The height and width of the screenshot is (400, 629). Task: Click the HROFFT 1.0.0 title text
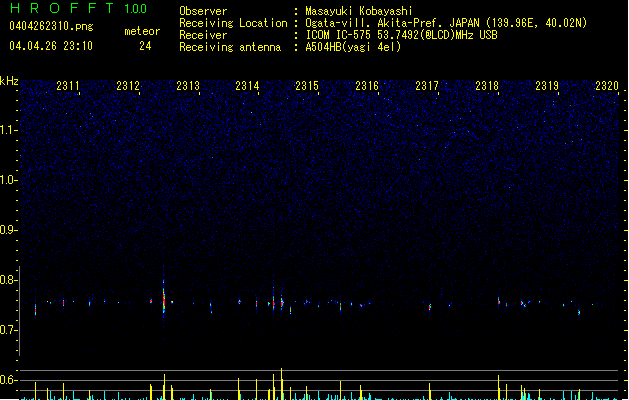(x=78, y=8)
